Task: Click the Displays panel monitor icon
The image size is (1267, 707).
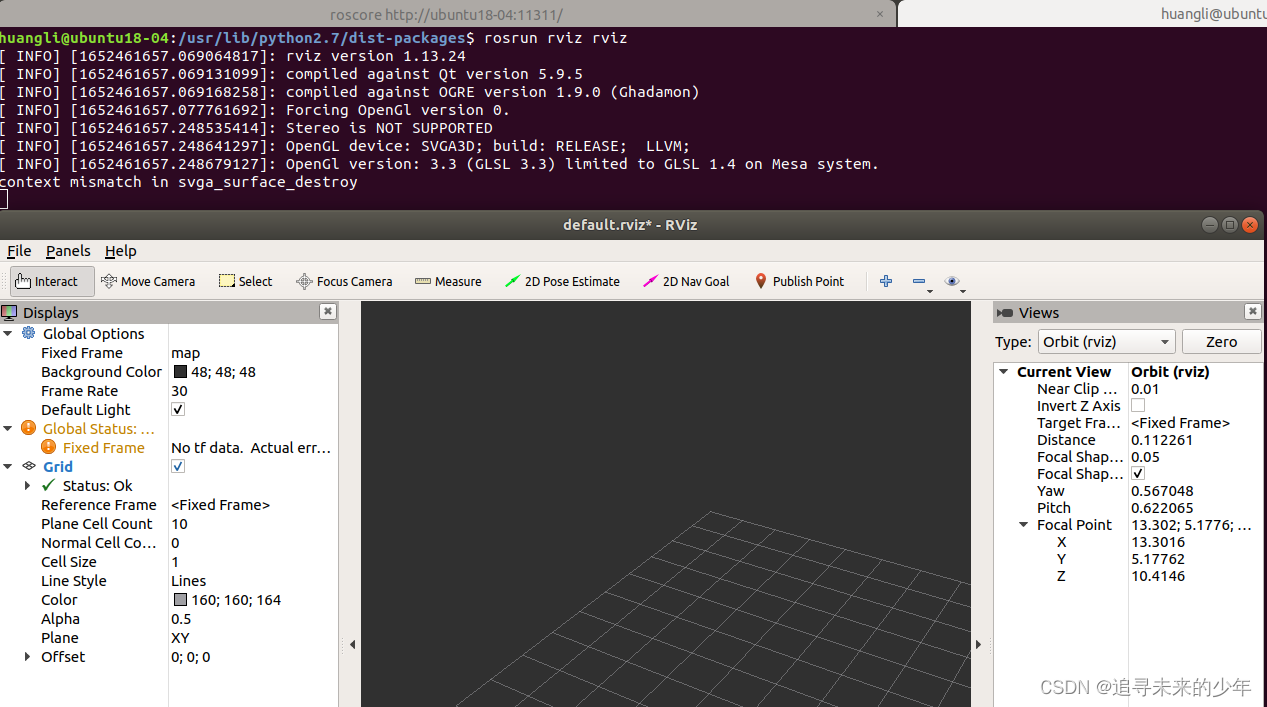Action: (10, 312)
